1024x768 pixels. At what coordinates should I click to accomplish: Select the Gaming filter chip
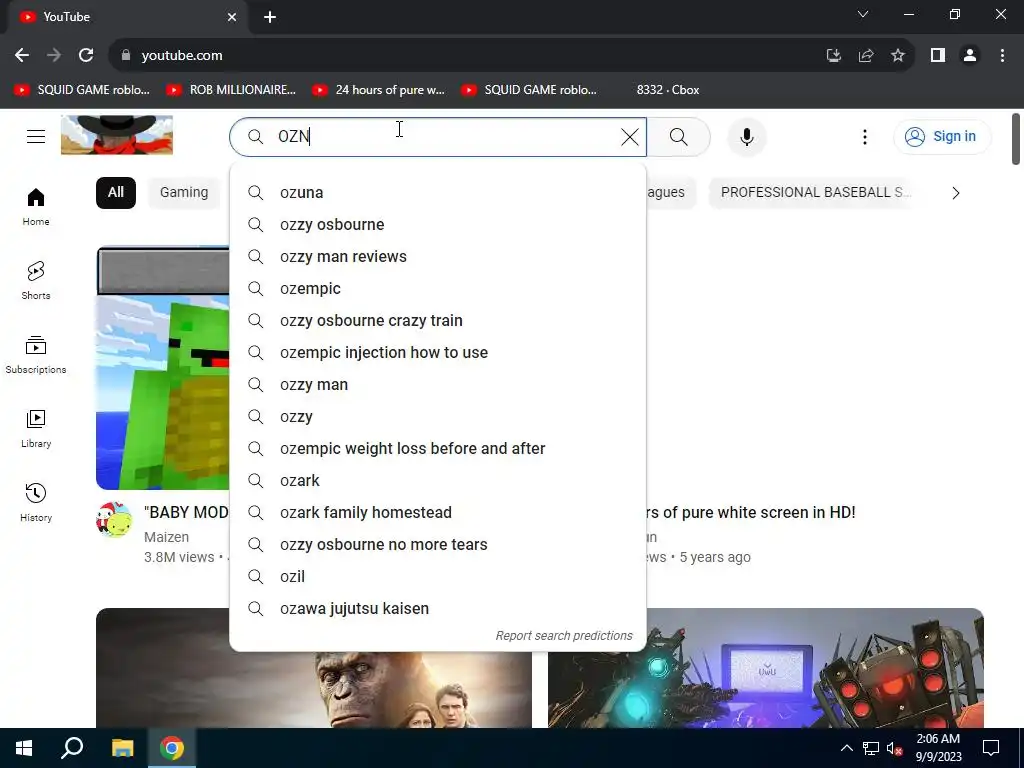tap(184, 193)
